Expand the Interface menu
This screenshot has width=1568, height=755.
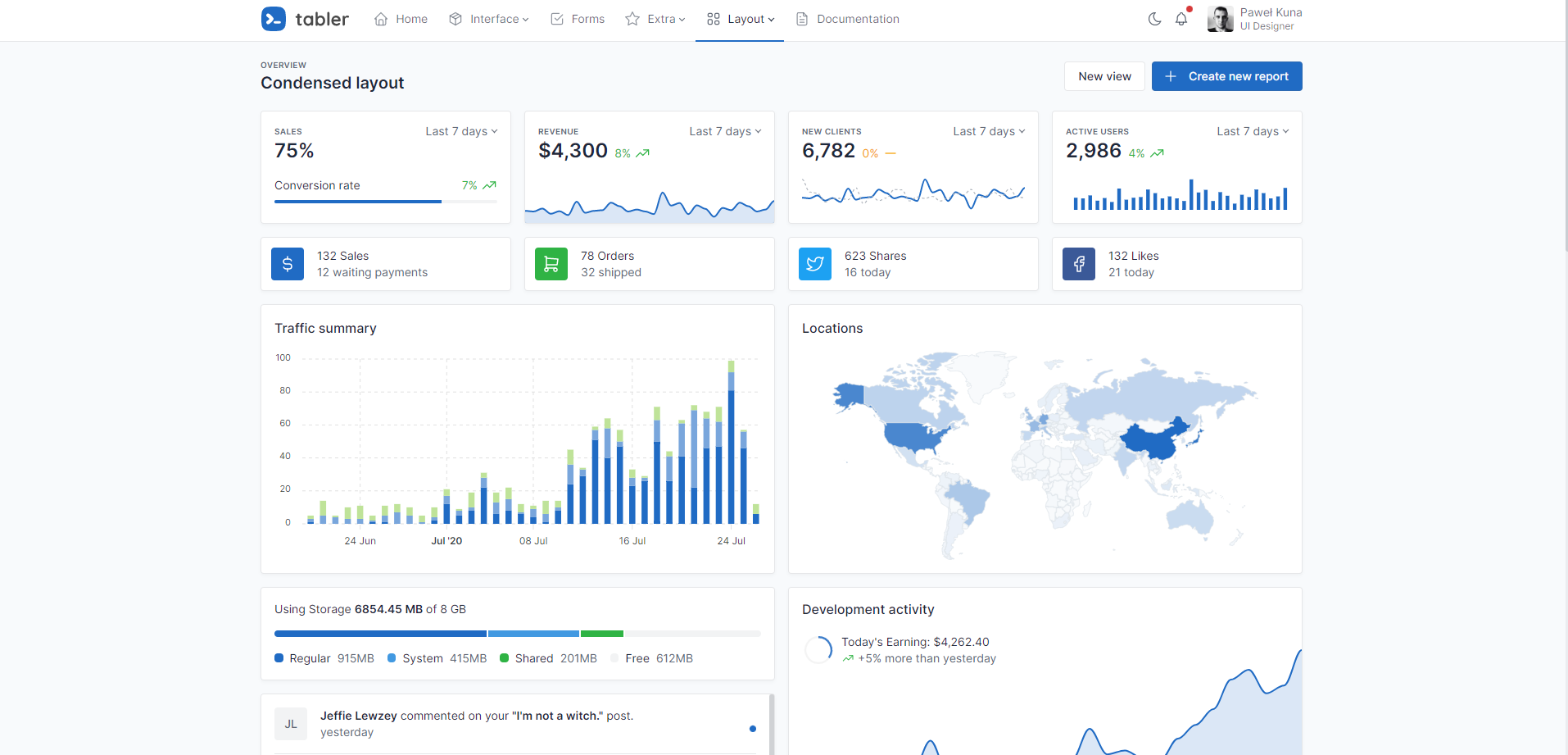(489, 19)
